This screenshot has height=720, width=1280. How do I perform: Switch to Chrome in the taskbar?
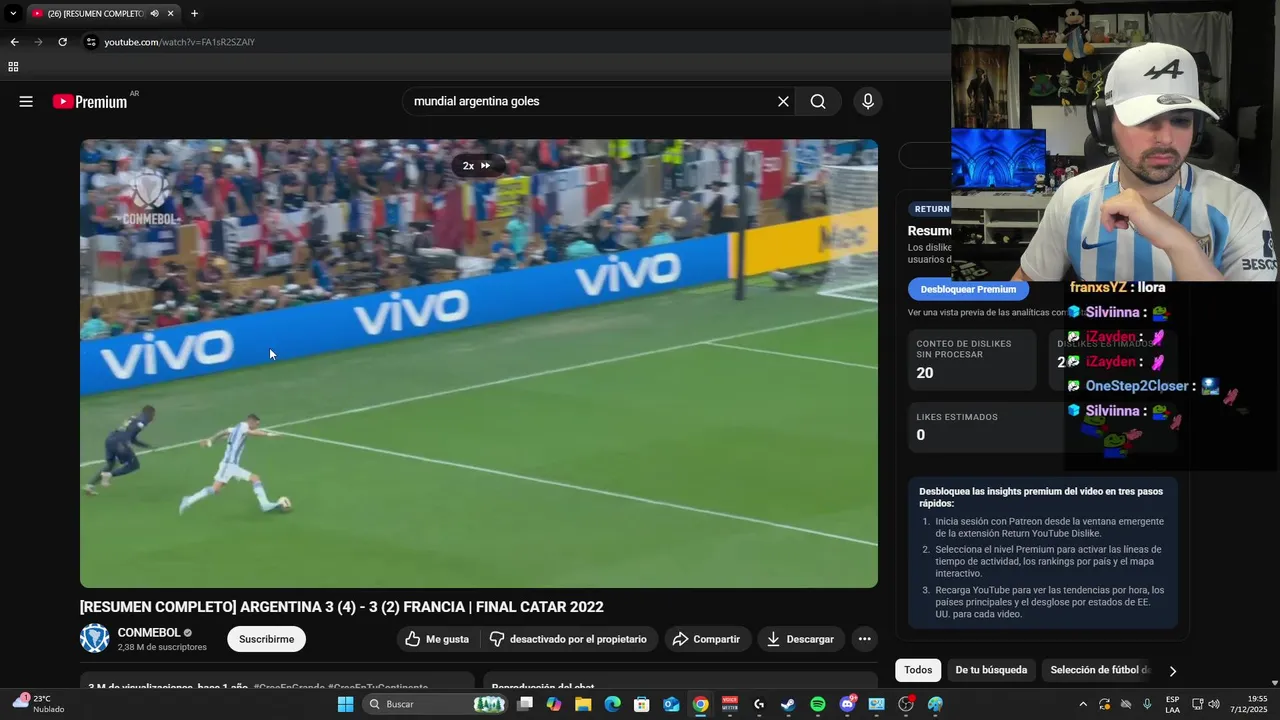(701, 704)
